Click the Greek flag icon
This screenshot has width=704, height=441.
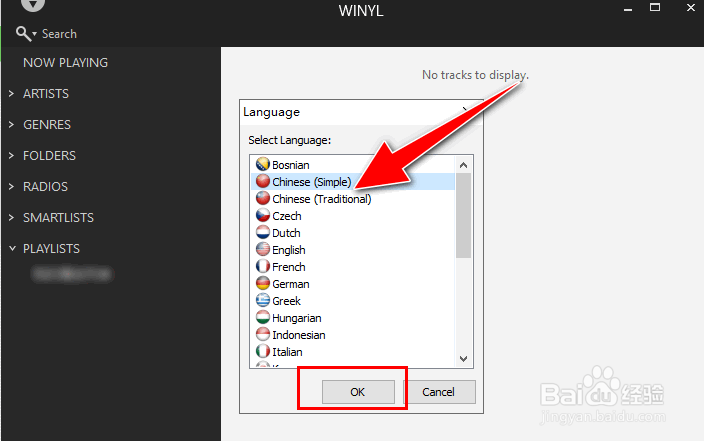click(x=263, y=300)
